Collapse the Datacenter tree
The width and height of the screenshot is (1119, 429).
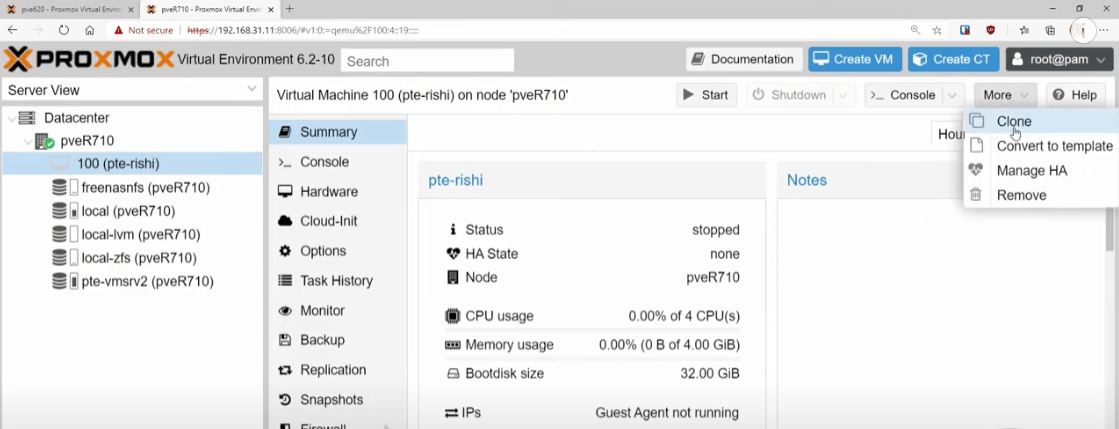click(x=11, y=118)
